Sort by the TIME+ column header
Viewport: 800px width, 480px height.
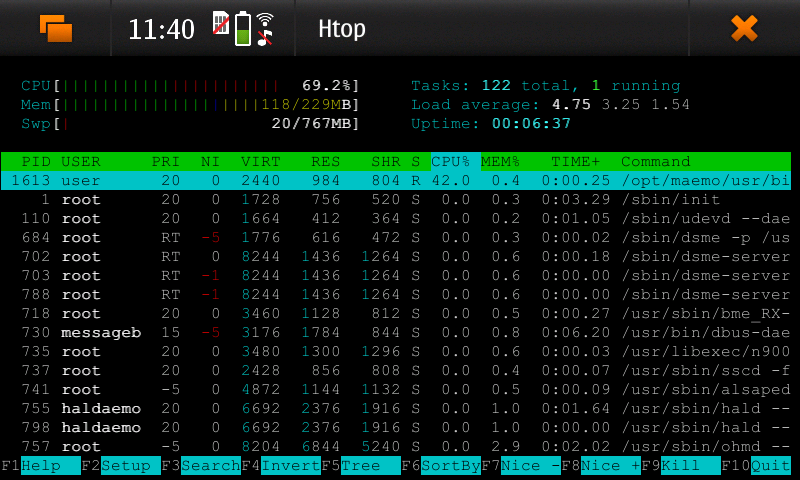(x=576, y=162)
